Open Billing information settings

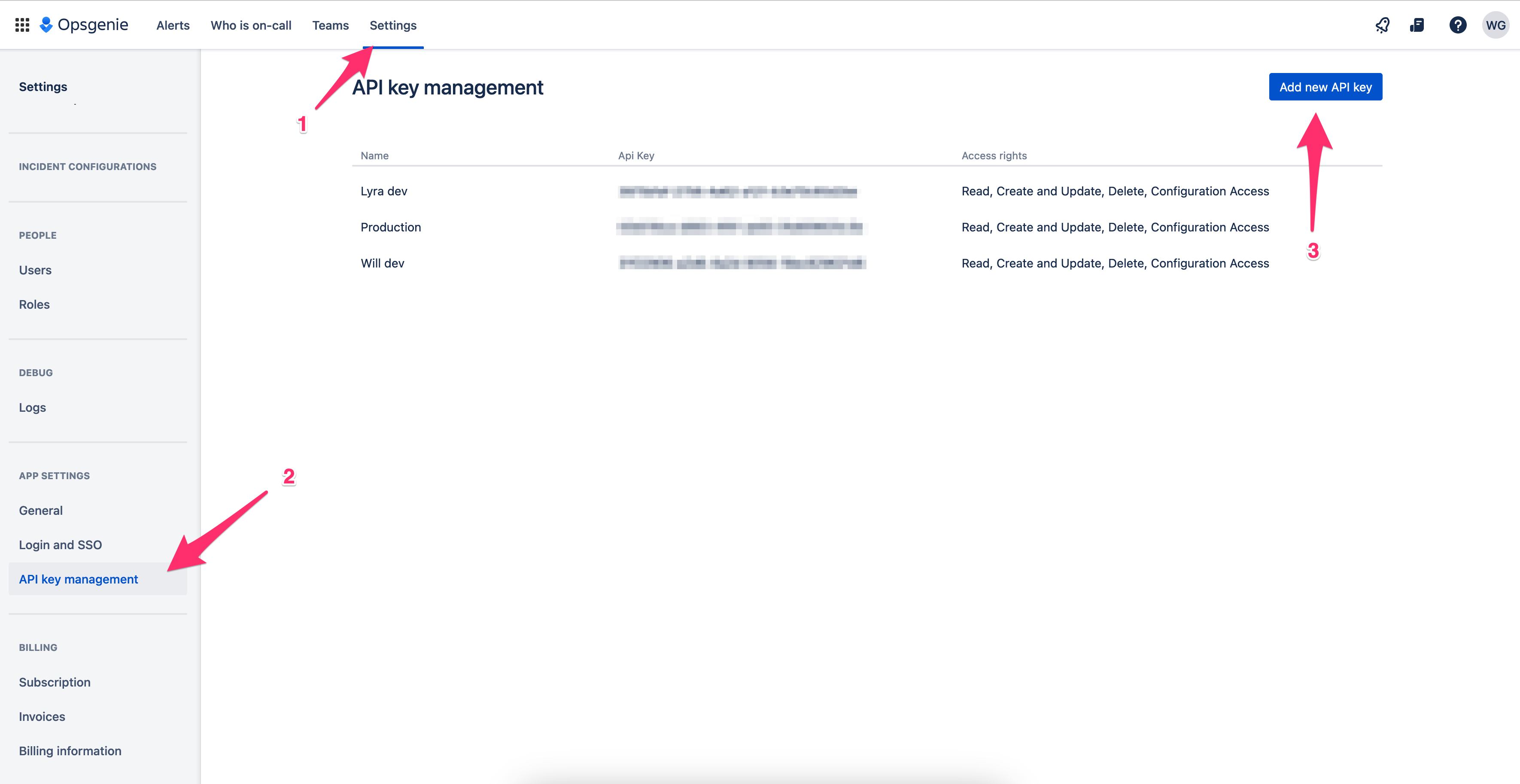[x=70, y=751]
